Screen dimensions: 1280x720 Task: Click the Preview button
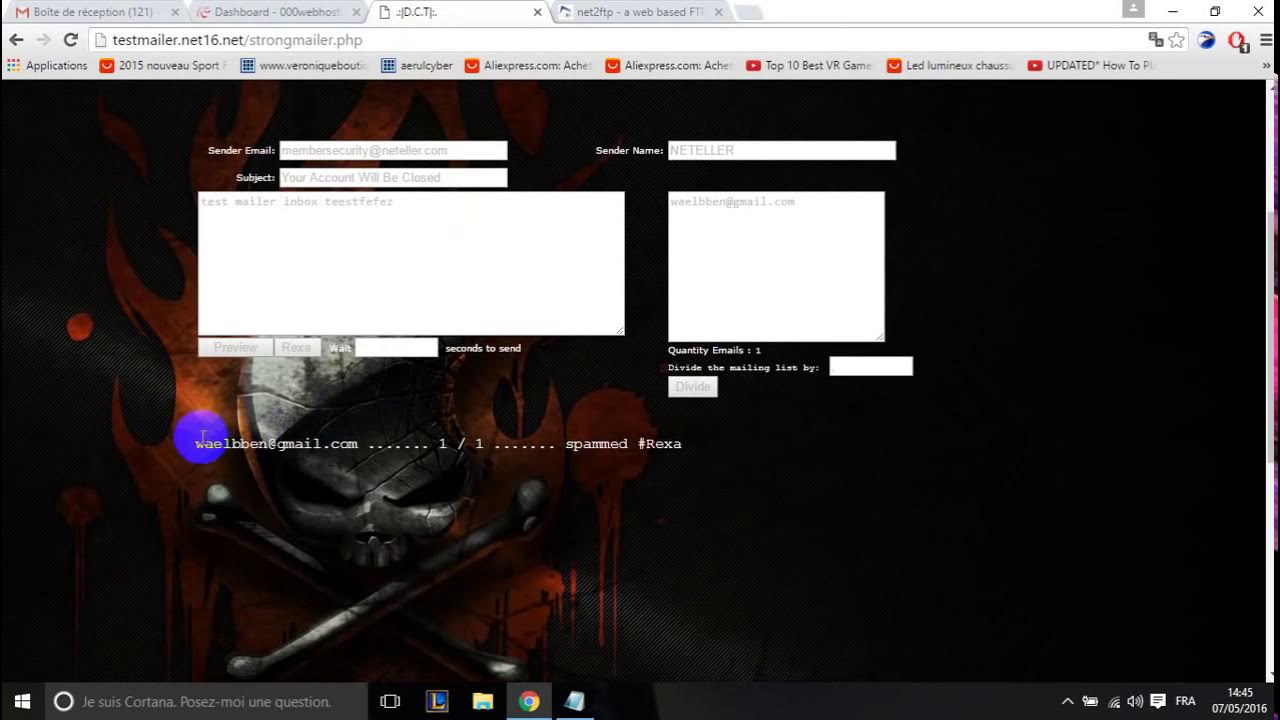tap(235, 348)
